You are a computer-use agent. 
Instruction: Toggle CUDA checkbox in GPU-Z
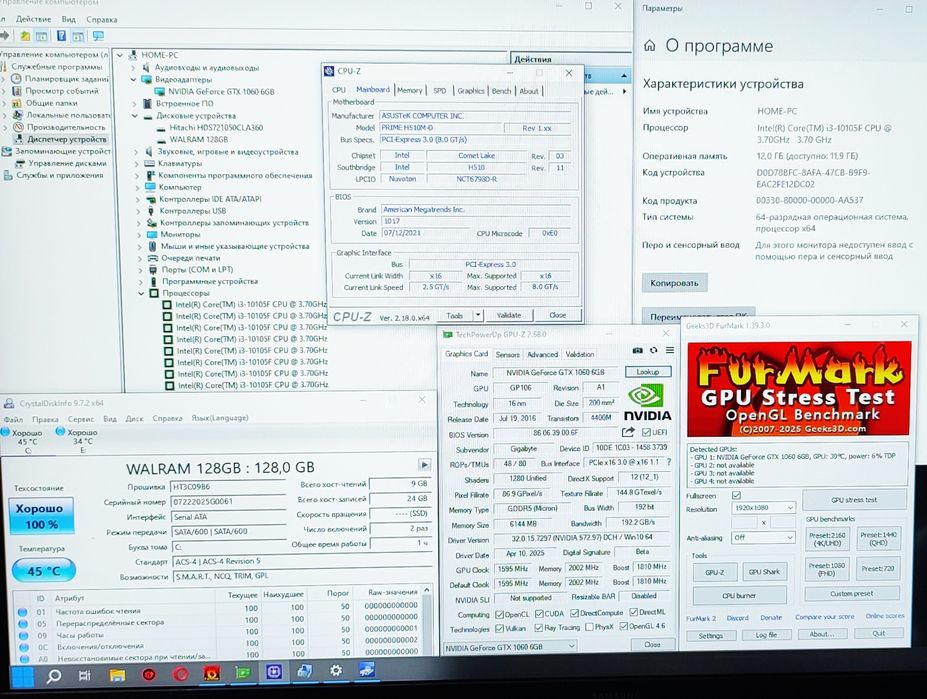[x=539, y=613]
